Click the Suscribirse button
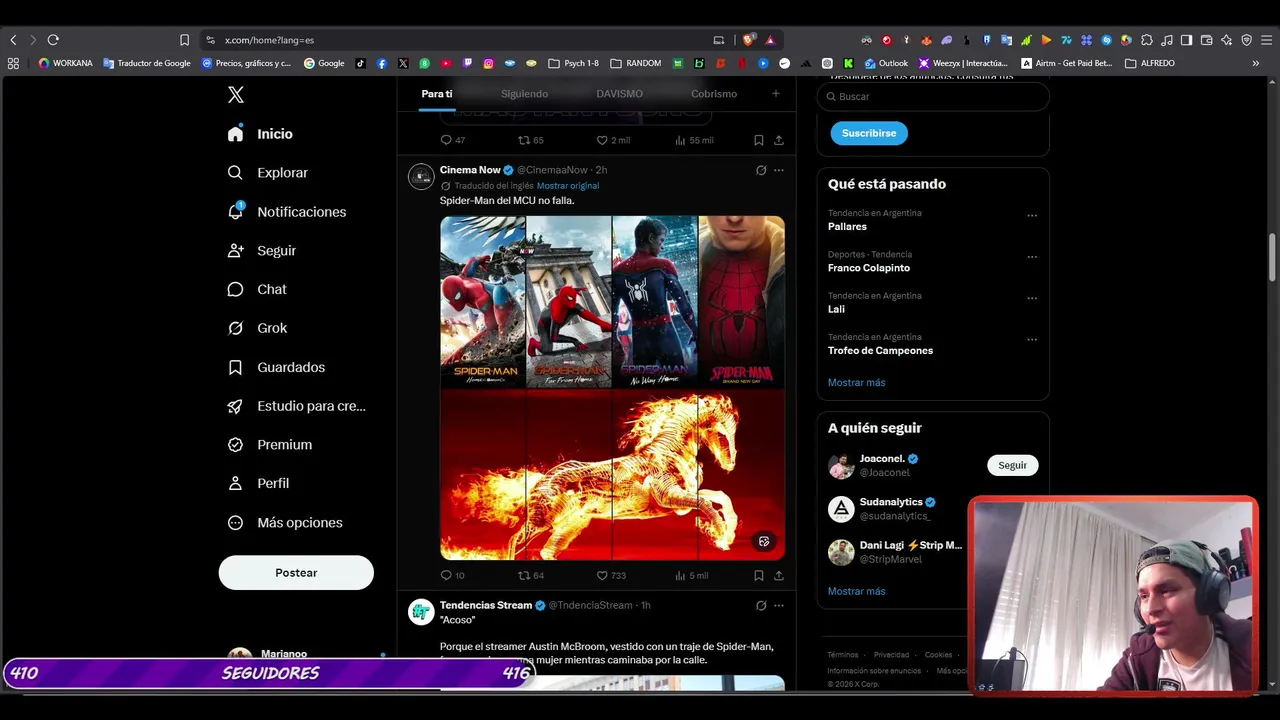This screenshot has width=1280, height=720. [x=869, y=133]
